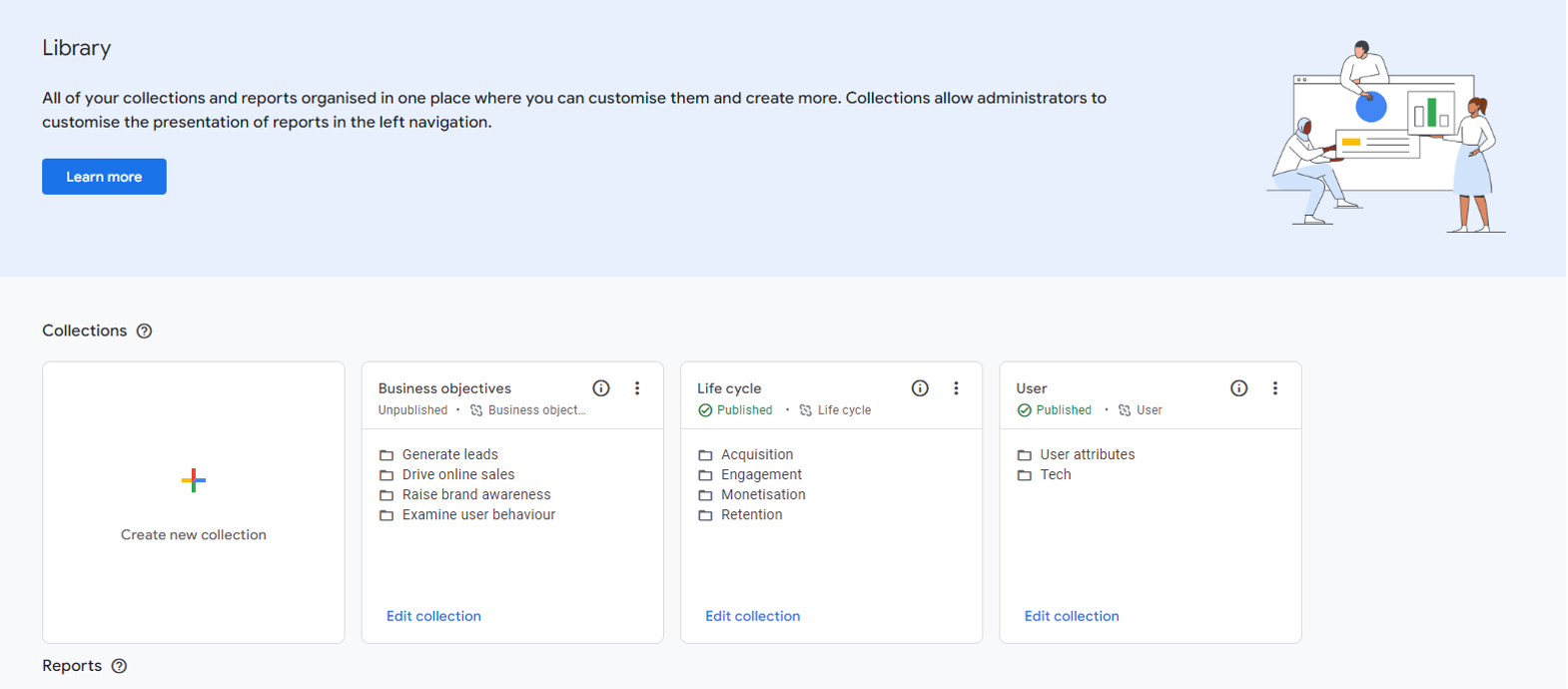Edit the User collection

[x=1072, y=616]
